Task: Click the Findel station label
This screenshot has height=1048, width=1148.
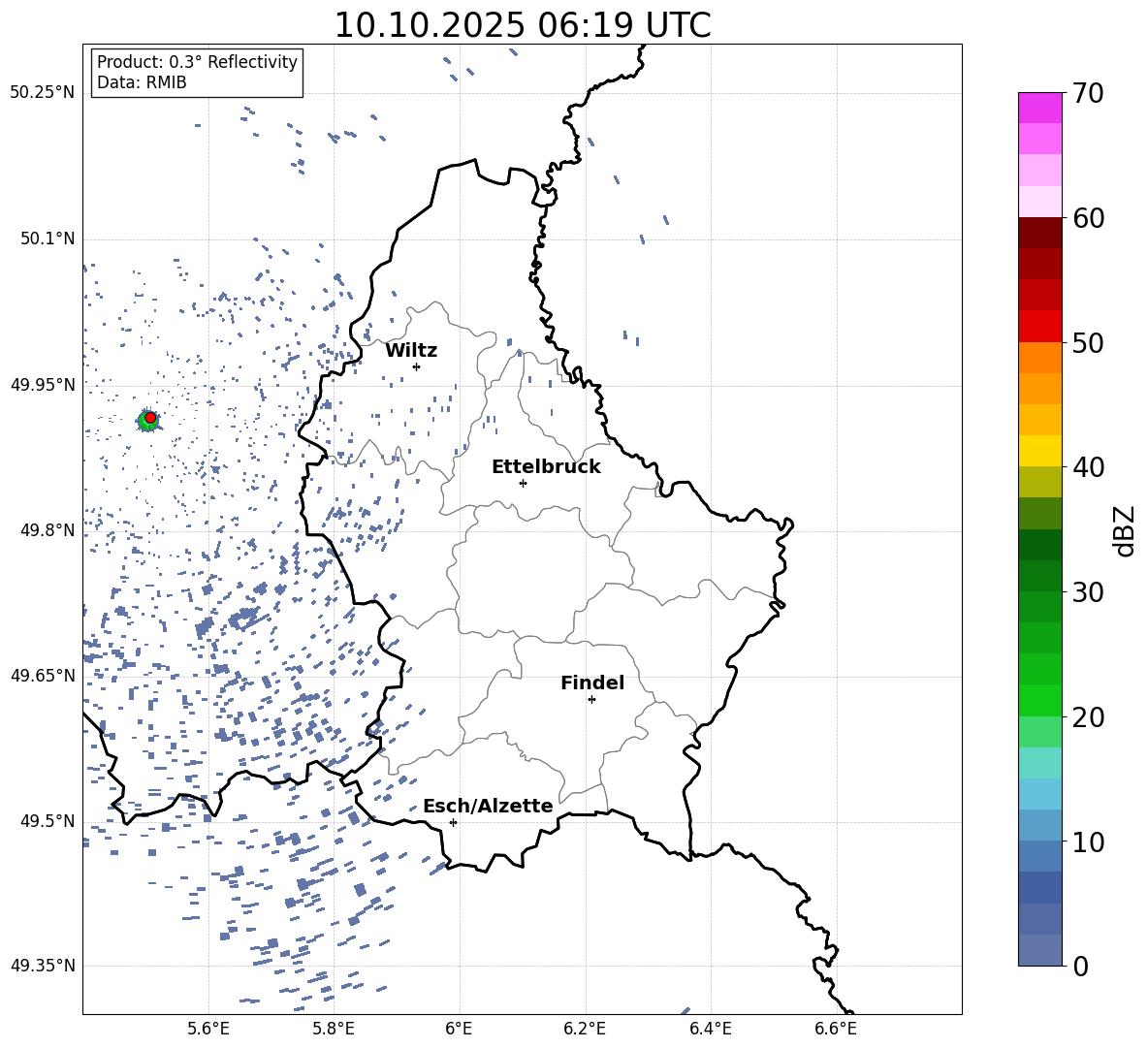Action: click(592, 683)
